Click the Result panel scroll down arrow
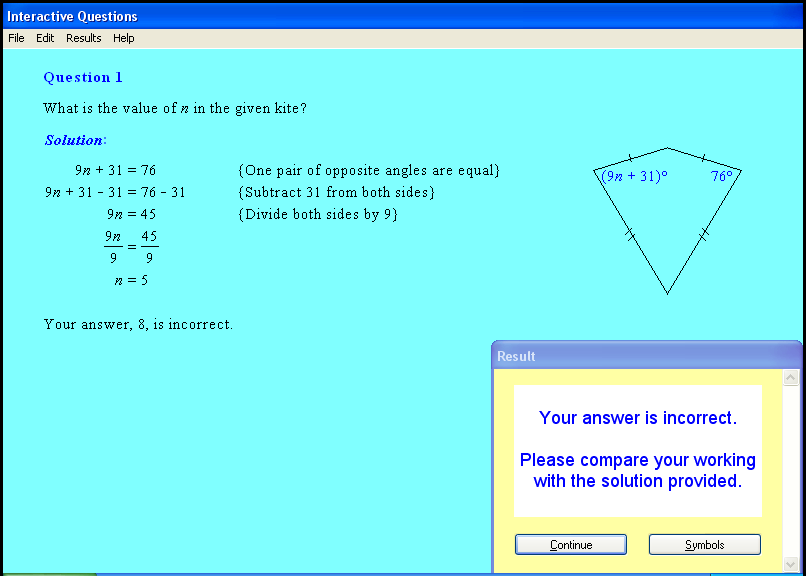This screenshot has width=806, height=576. 791,564
